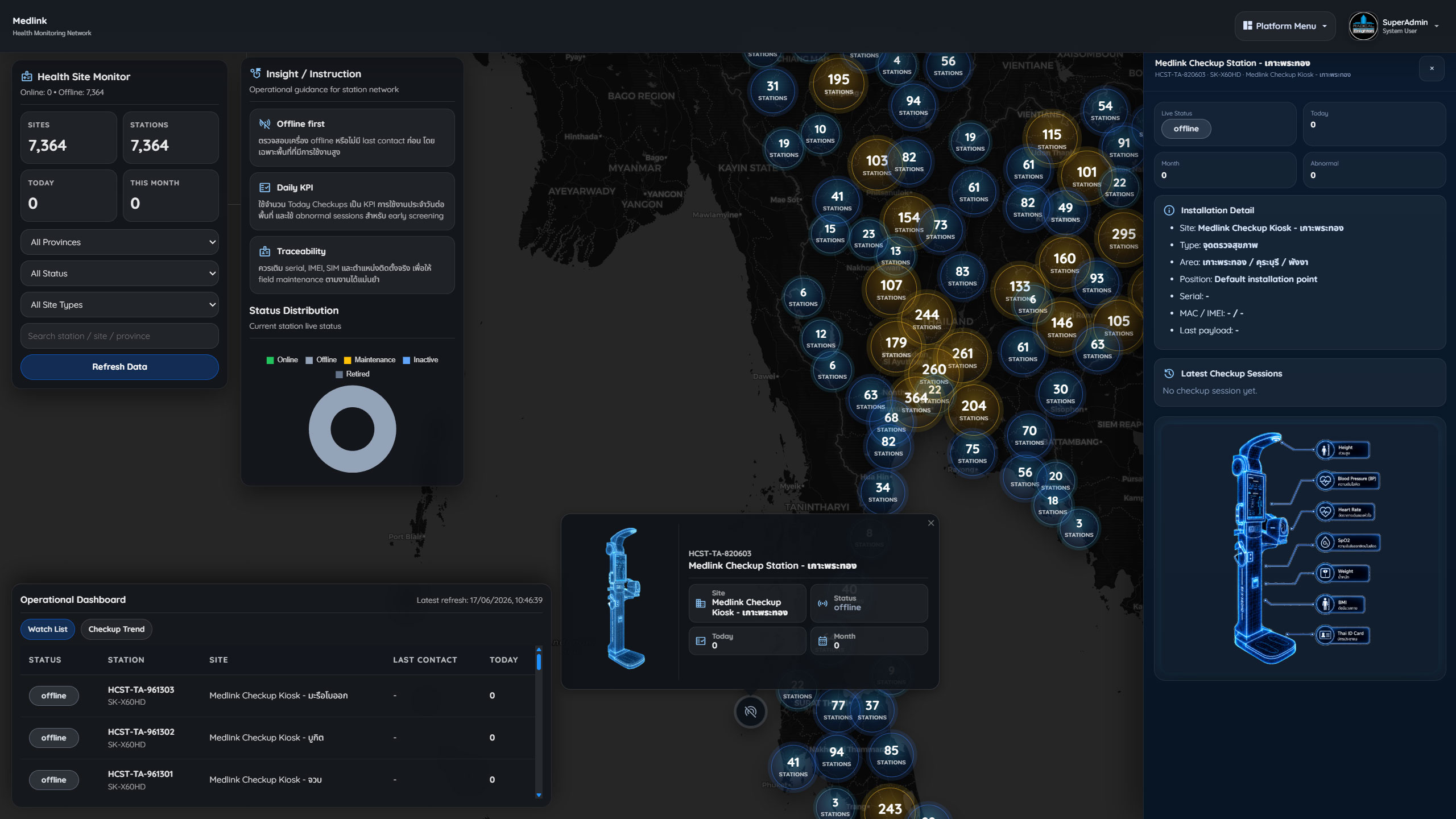Click station HCST-TA-961302 in watch list
1456x819 pixels.
point(141,732)
